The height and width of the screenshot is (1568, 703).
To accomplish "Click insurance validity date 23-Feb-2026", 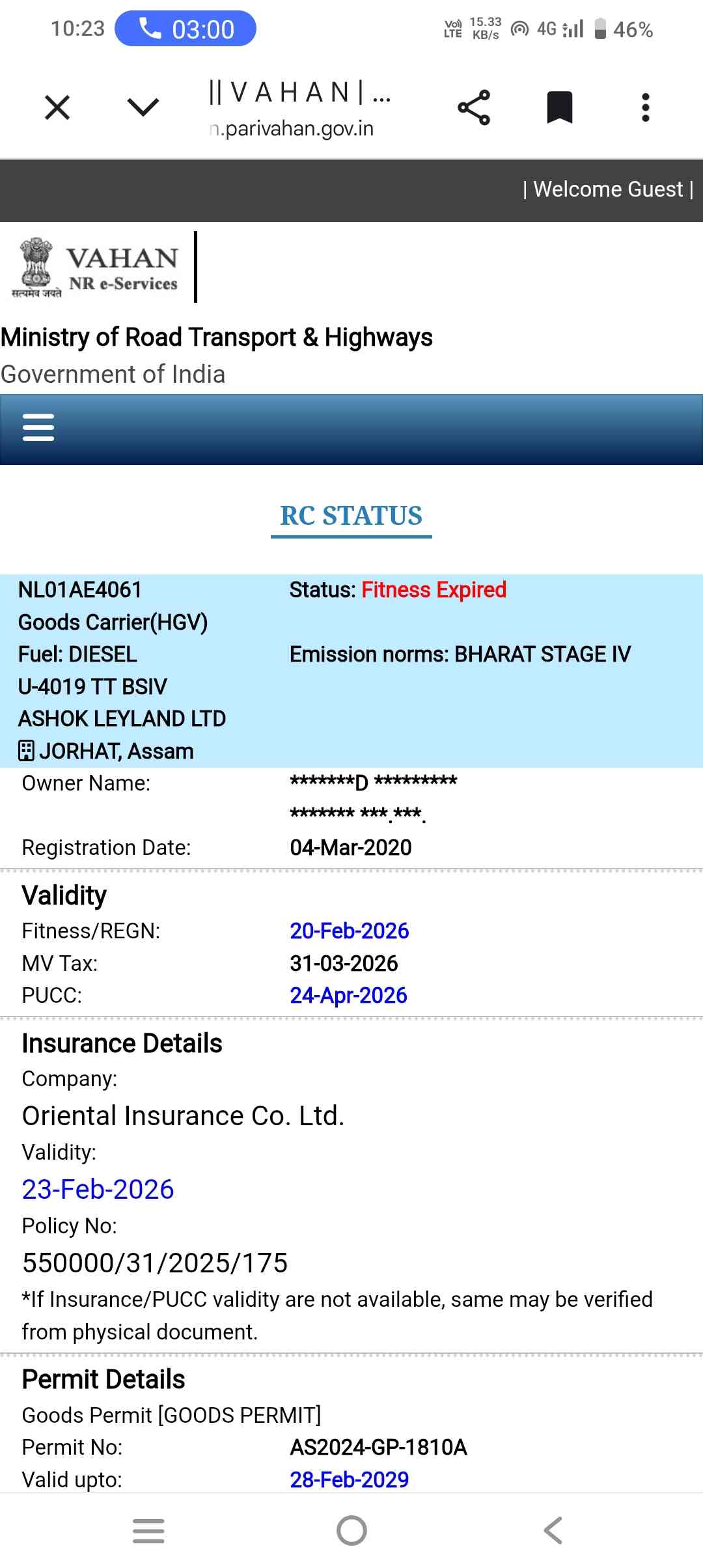I will (x=98, y=1190).
